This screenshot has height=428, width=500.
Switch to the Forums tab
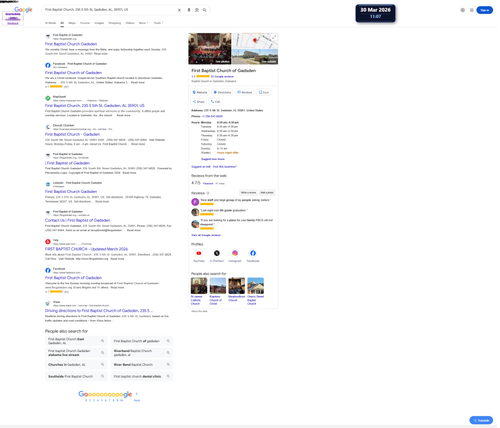coord(85,23)
